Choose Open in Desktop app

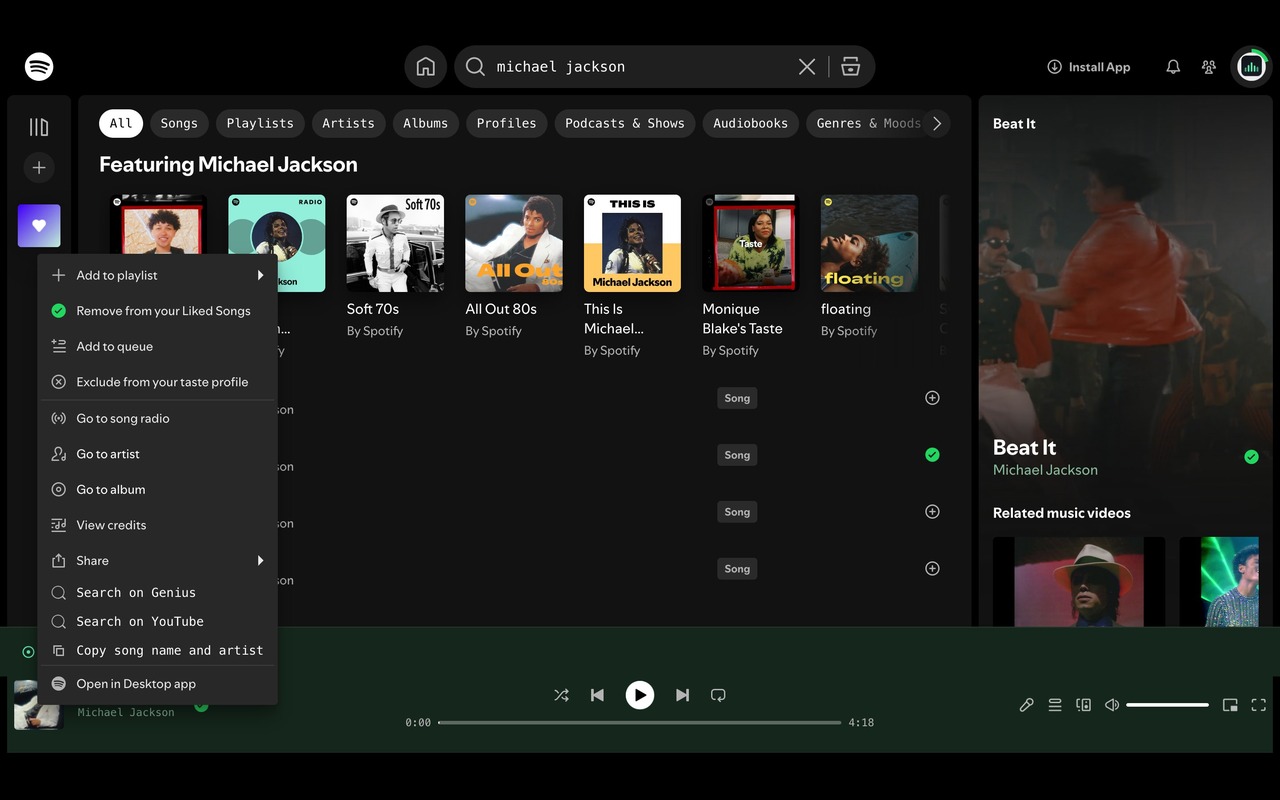(157, 684)
